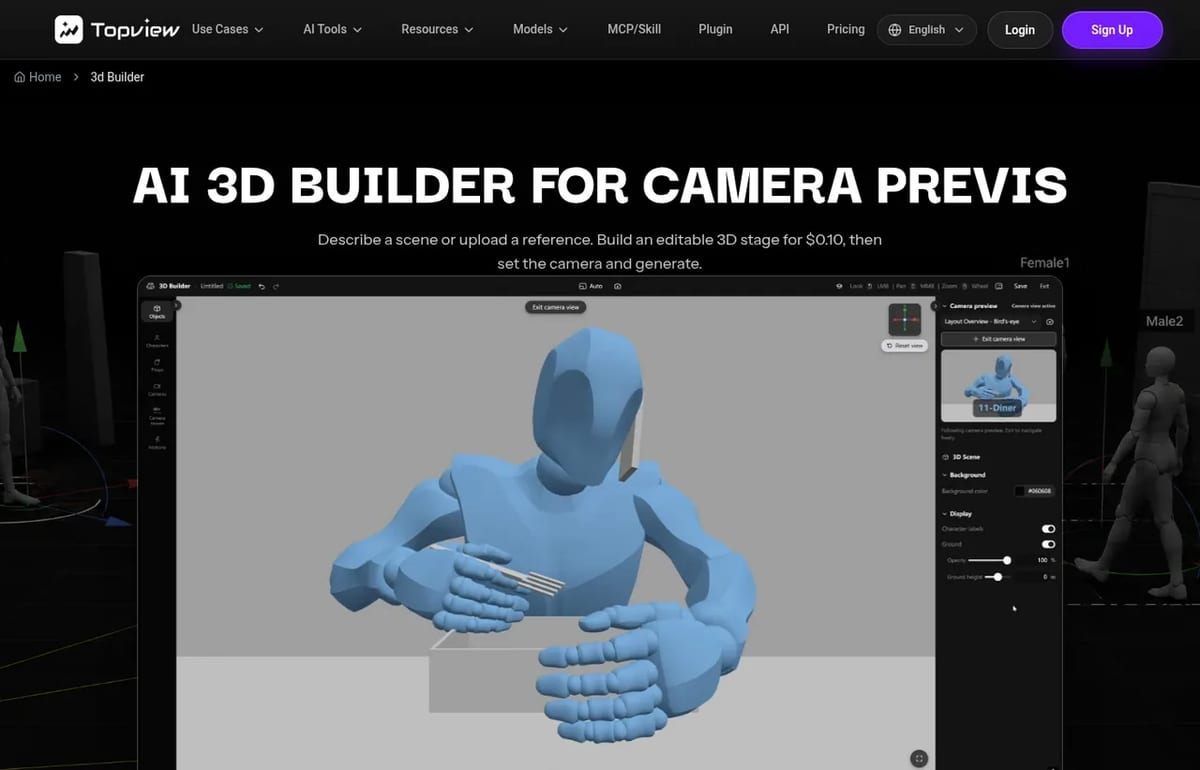Click the camera icon beside layout dropdown
Viewport: 1200px width, 770px height.
[x=1050, y=322]
